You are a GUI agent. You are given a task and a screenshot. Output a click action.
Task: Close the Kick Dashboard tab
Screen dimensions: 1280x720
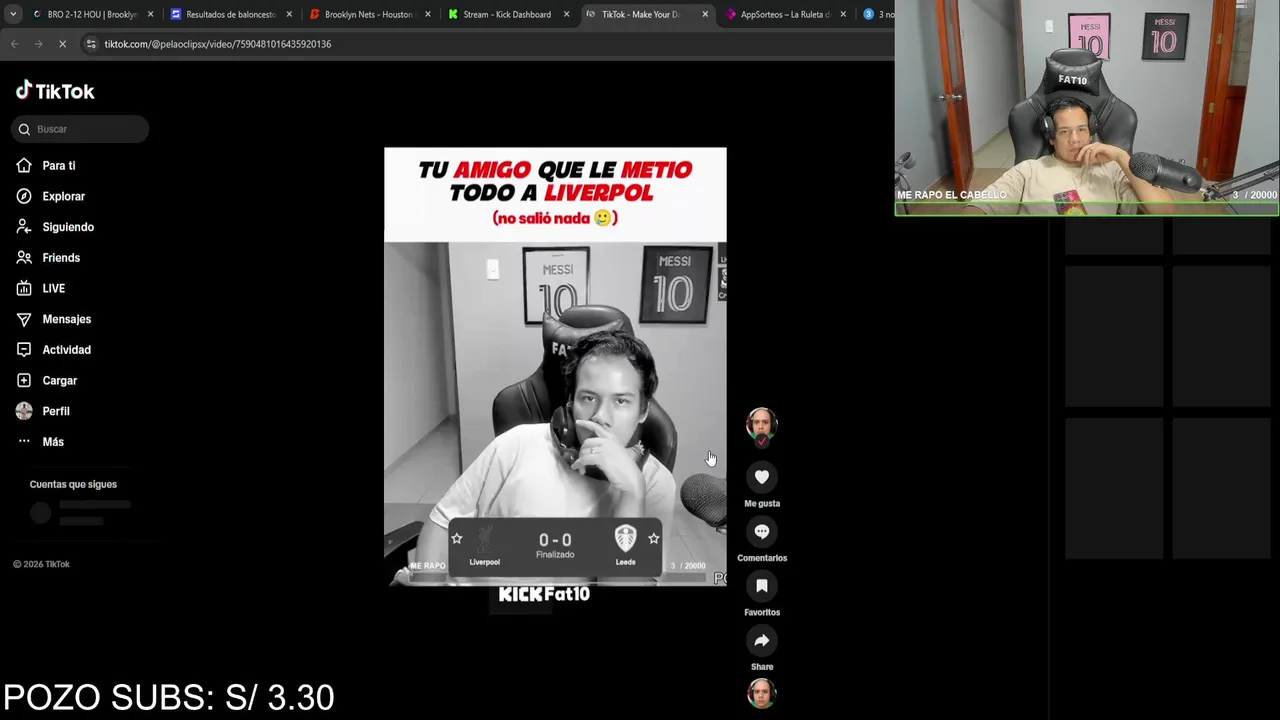click(566, 14)
